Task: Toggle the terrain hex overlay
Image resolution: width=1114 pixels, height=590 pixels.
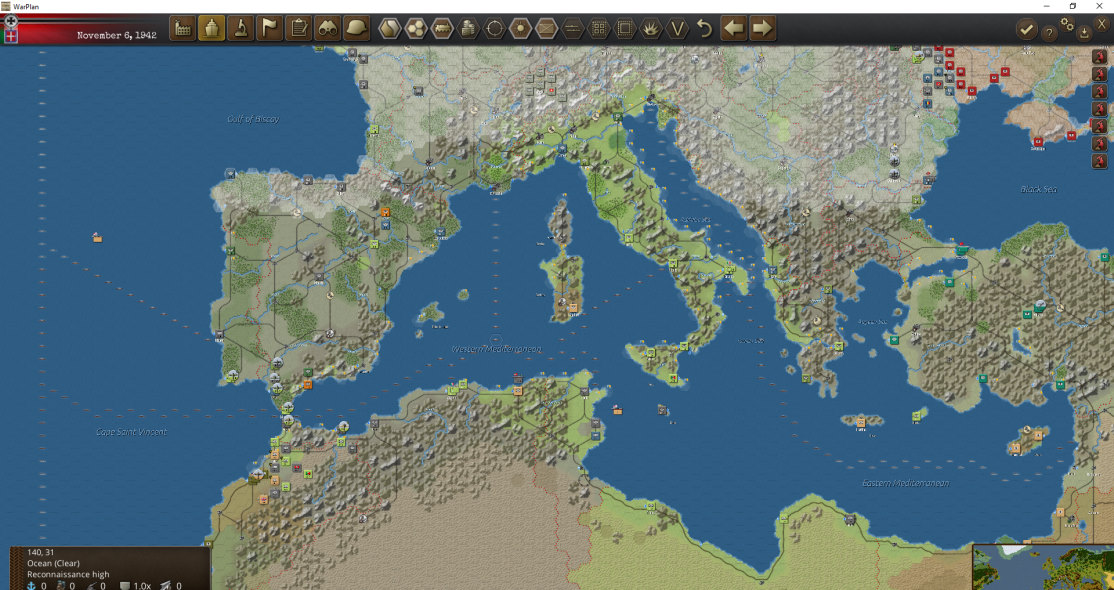Action: pyautogui.click(x=389, y=29)
